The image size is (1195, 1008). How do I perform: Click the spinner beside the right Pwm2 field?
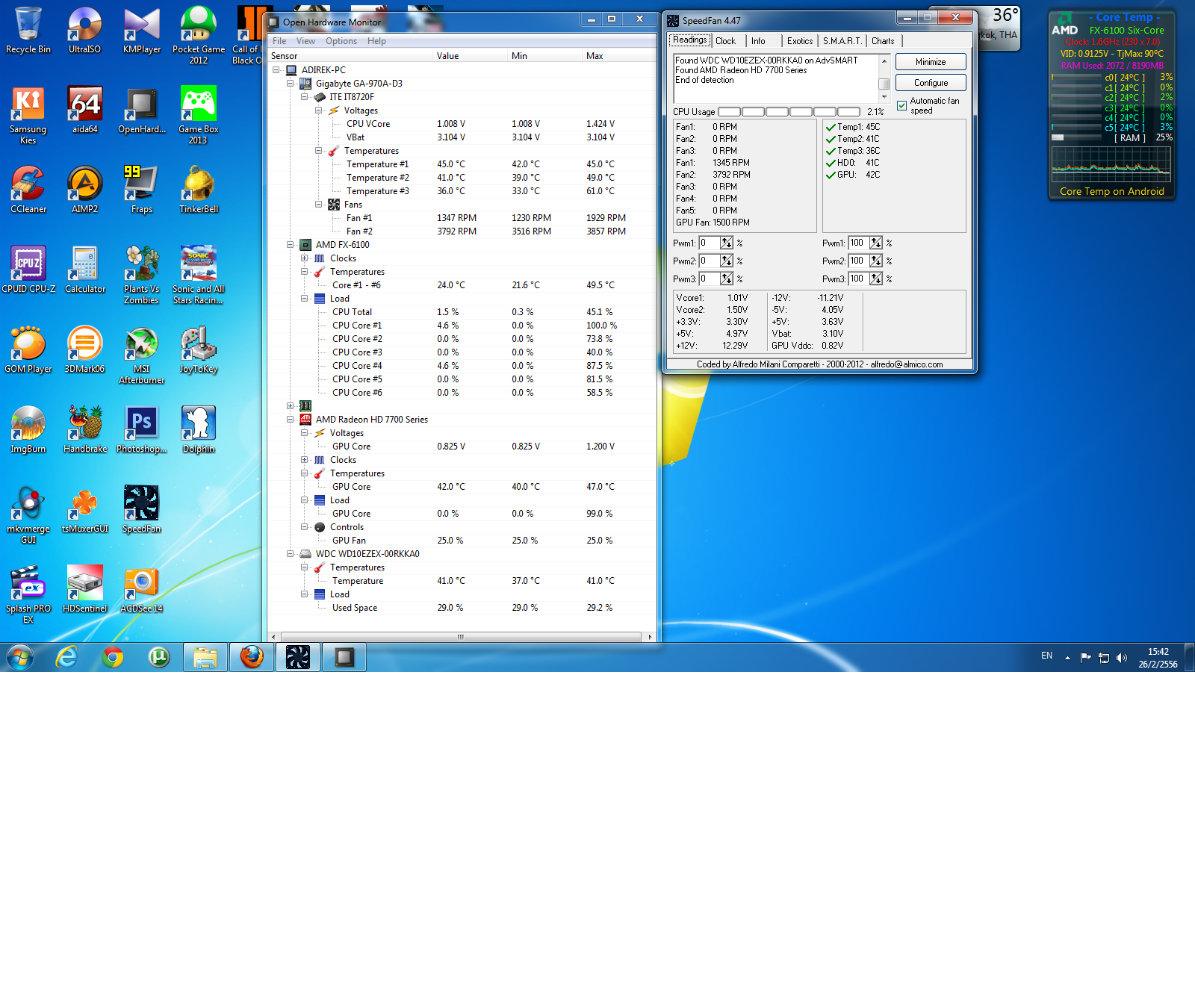click(876, 261)
